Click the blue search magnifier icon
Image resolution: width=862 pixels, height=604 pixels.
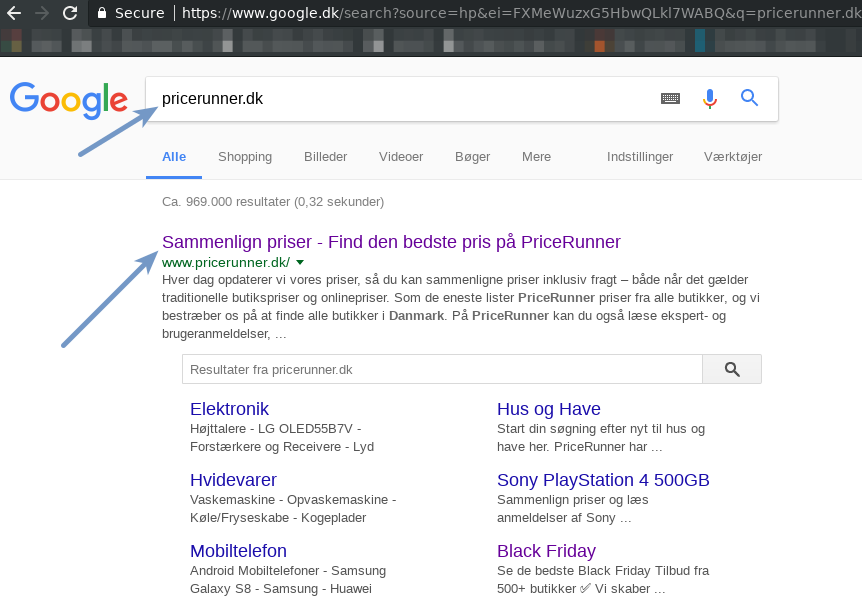[x=749, y=98]
